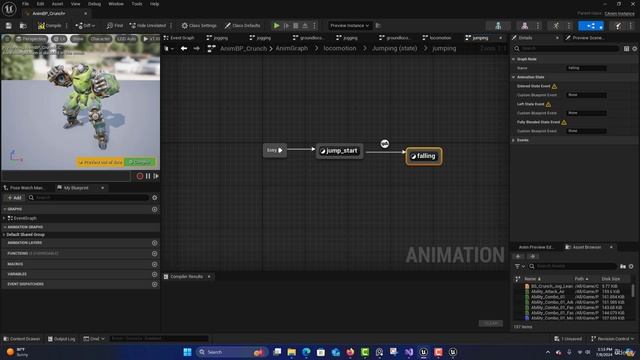Compile the animation blueprint
This screenshot has height=360, width=640.
coord(49,26)
